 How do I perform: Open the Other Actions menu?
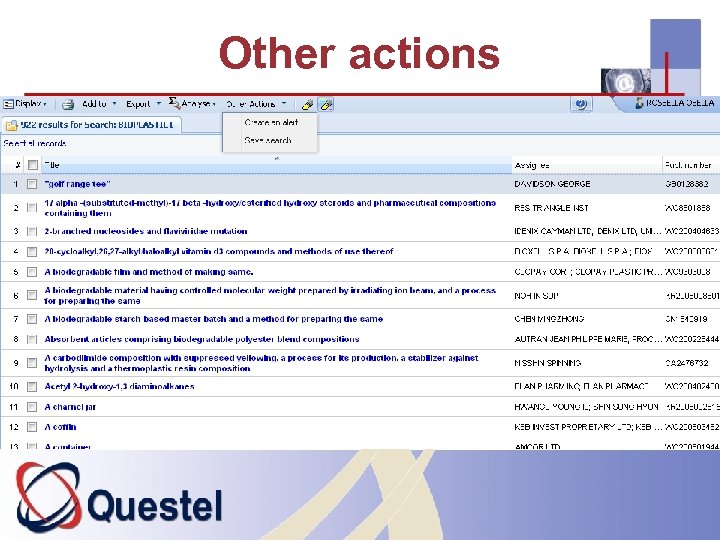tap(251, 104)
